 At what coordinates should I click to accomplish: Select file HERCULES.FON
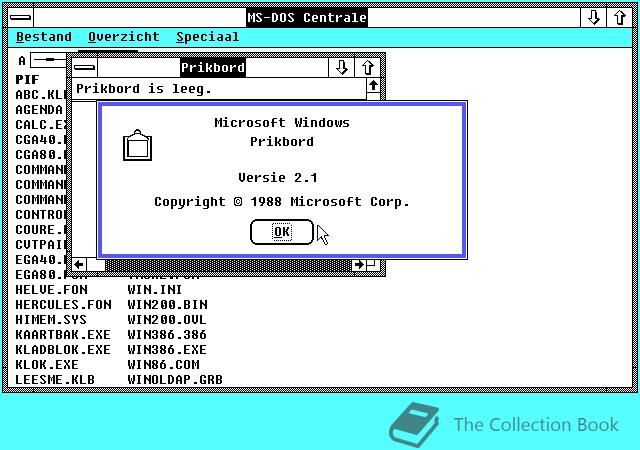click(x=63, y=305)
